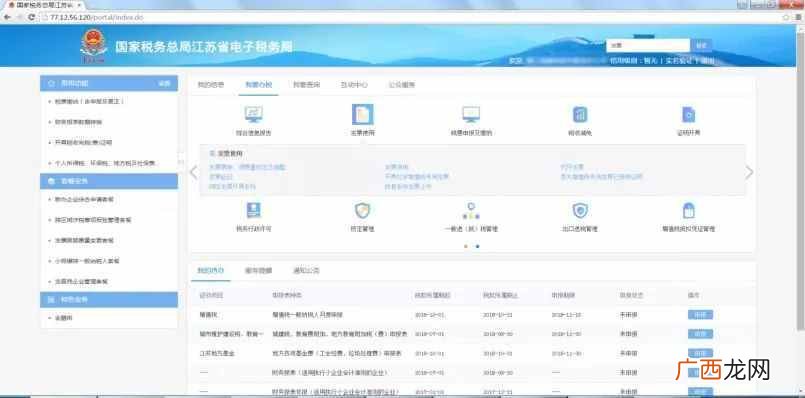
Task: Select the first carousel pagination dot
Action: click(x=466, y=246)
